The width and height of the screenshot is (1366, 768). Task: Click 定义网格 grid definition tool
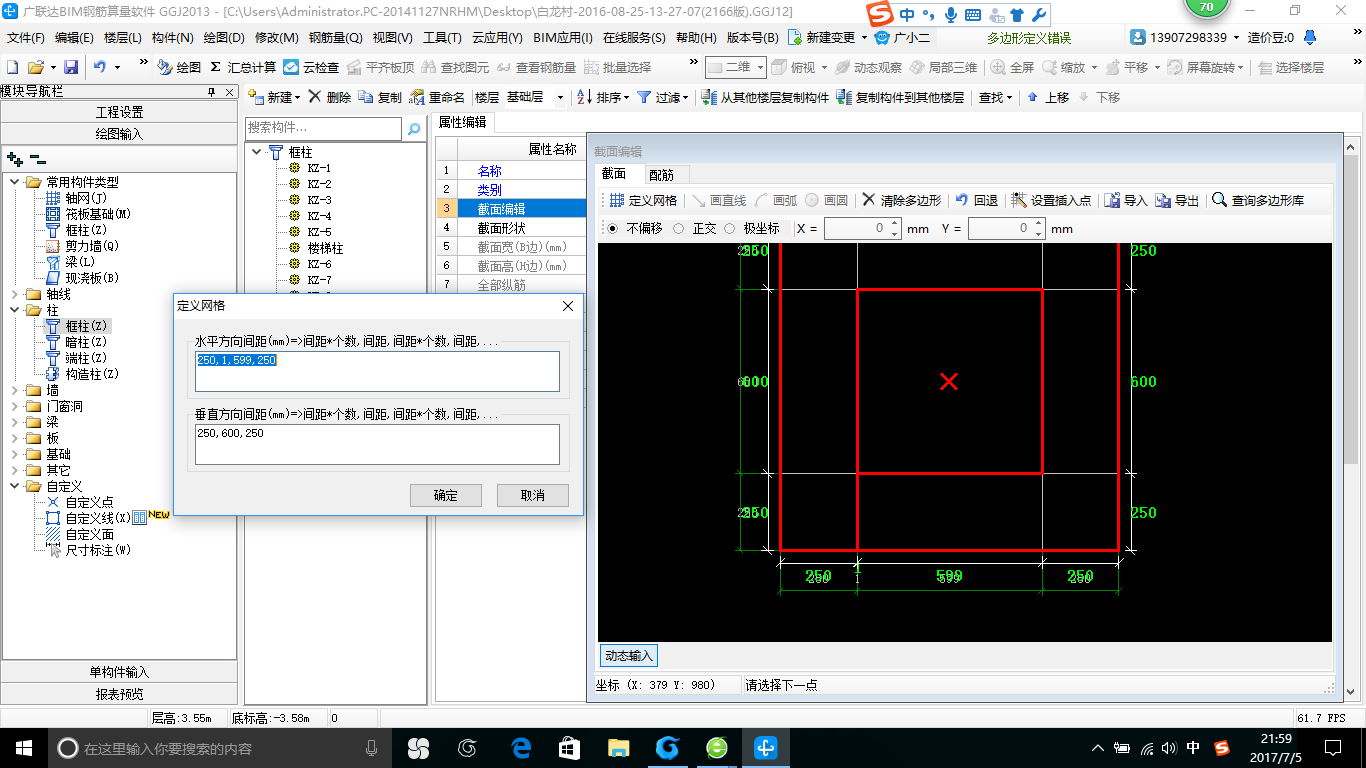tap(643, 200)
